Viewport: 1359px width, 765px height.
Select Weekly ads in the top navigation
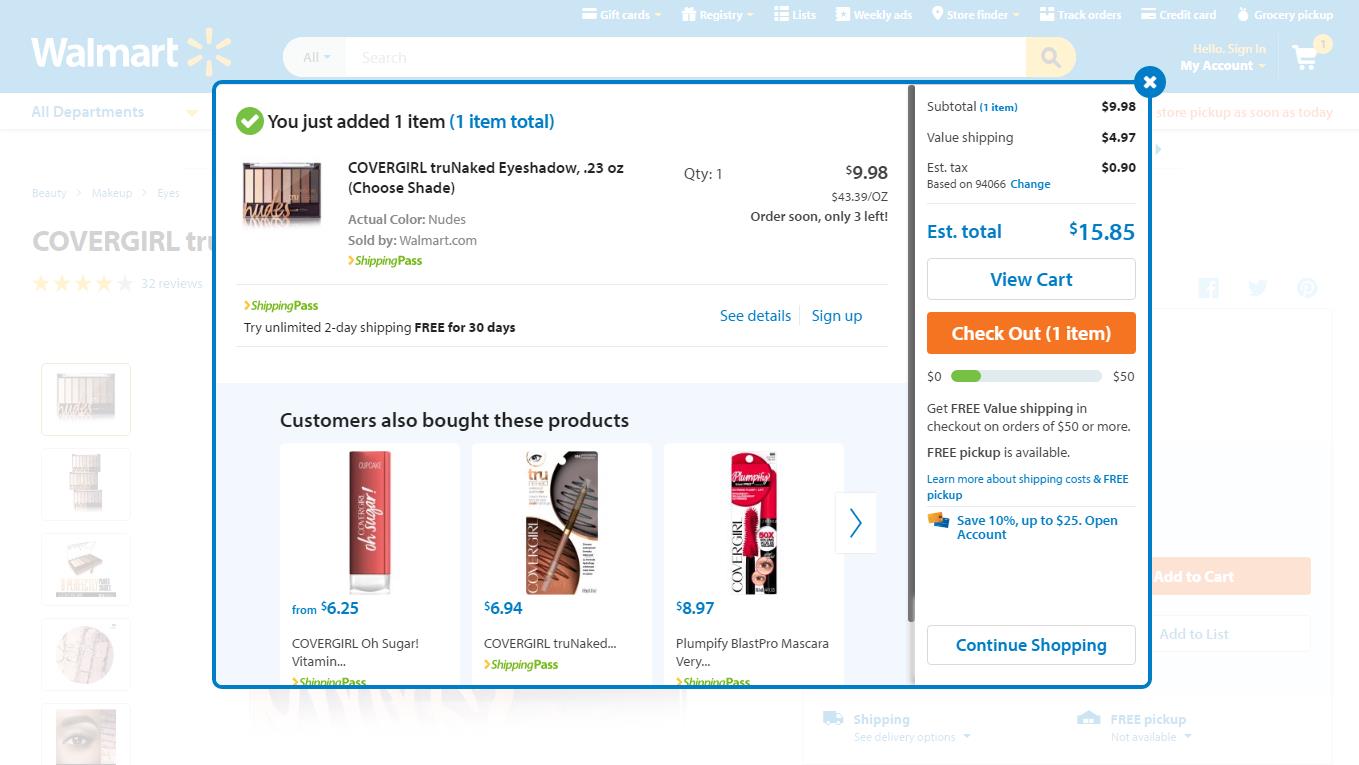tap(873, 14)
